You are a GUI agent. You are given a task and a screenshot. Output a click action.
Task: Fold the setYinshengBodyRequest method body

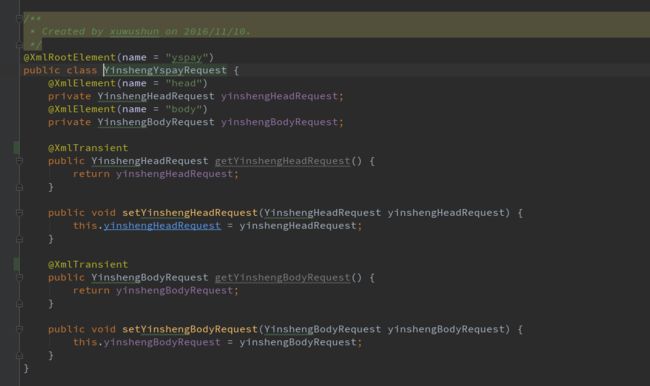pyautogui.click(x=19, y=329)
